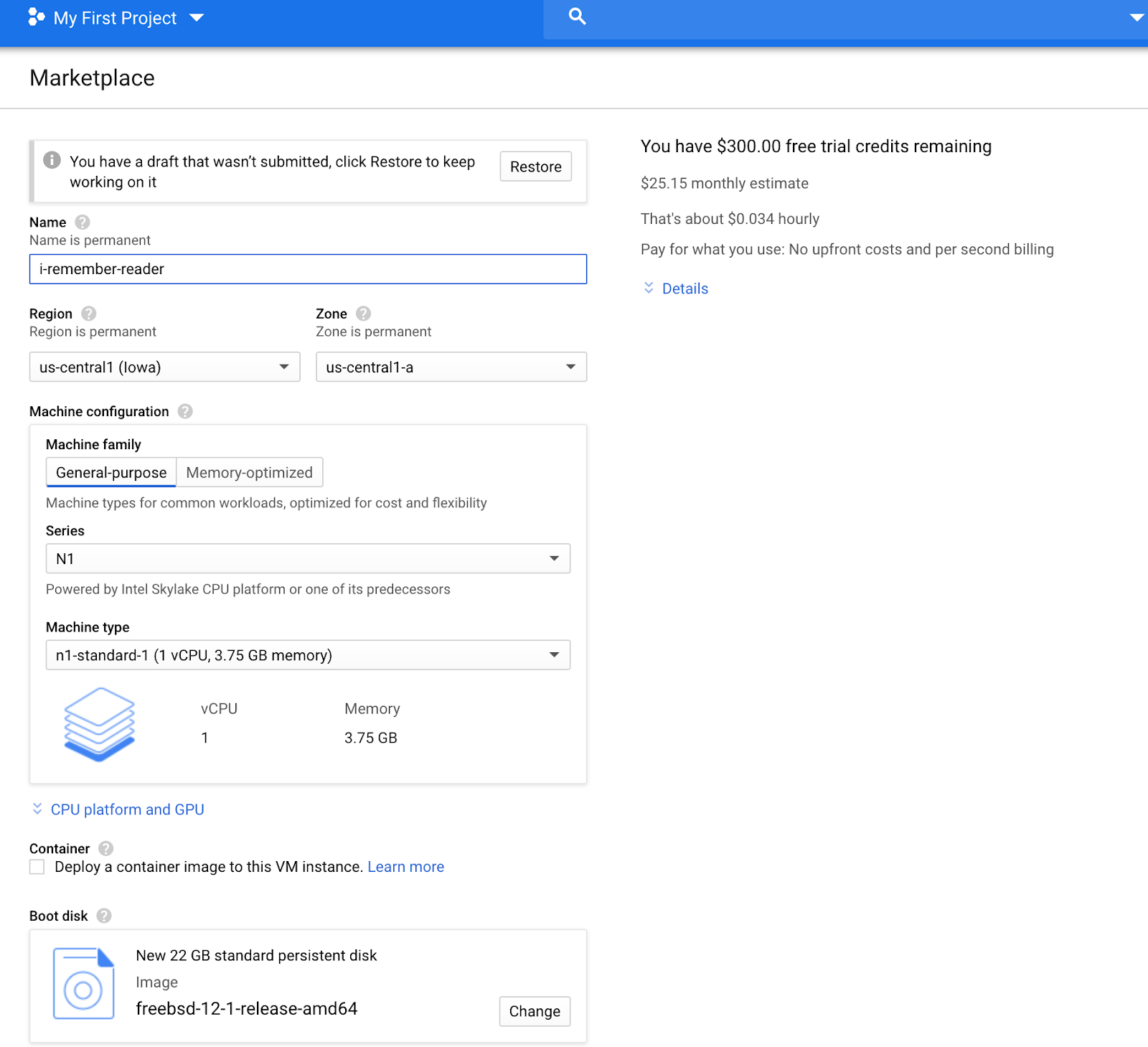Click the project hexagon icon

[36, 17]
